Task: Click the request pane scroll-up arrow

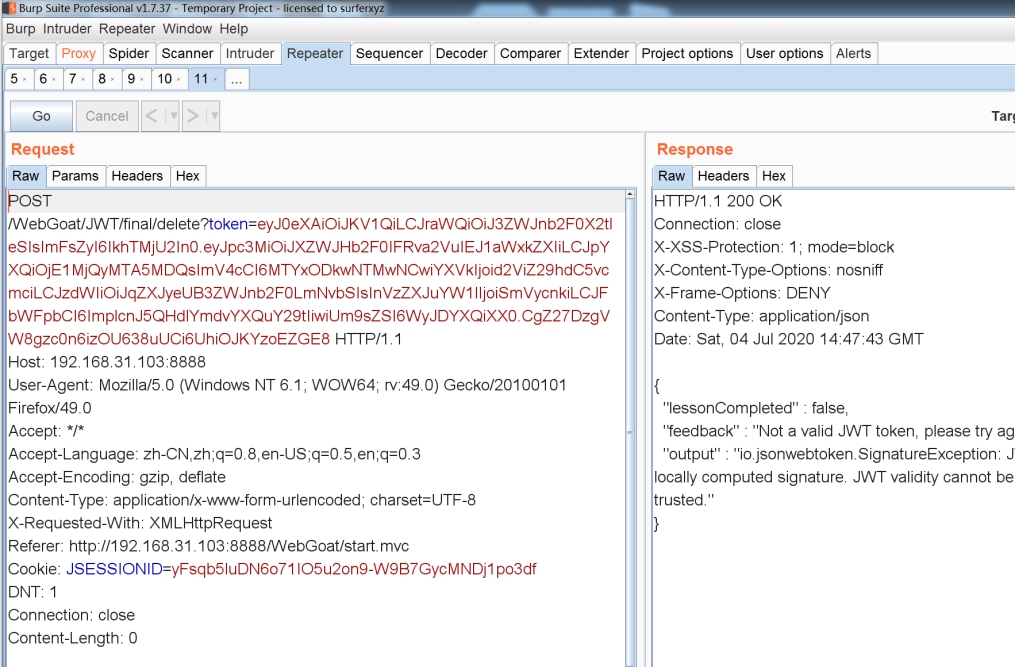Action: 630,194
